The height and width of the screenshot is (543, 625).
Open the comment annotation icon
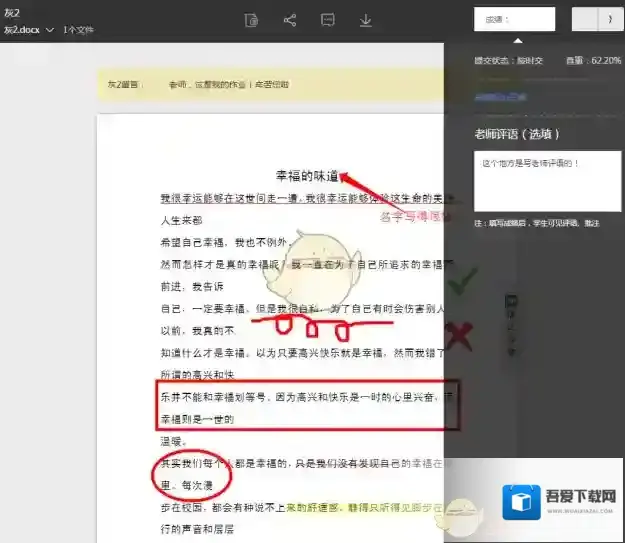(328, 20)
